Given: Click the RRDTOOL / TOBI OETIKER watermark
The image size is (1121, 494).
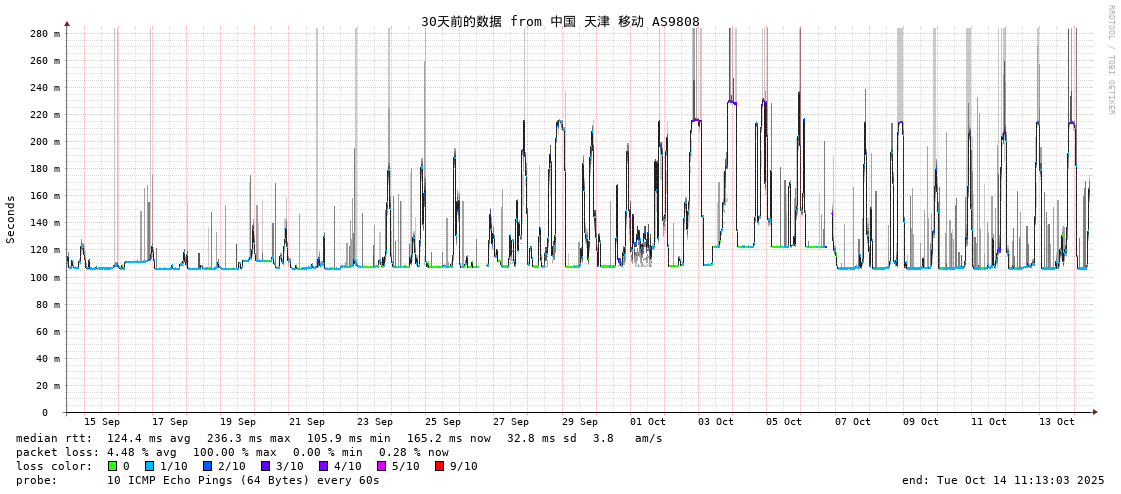Looking at the screenshot, I should point(1110,60).
